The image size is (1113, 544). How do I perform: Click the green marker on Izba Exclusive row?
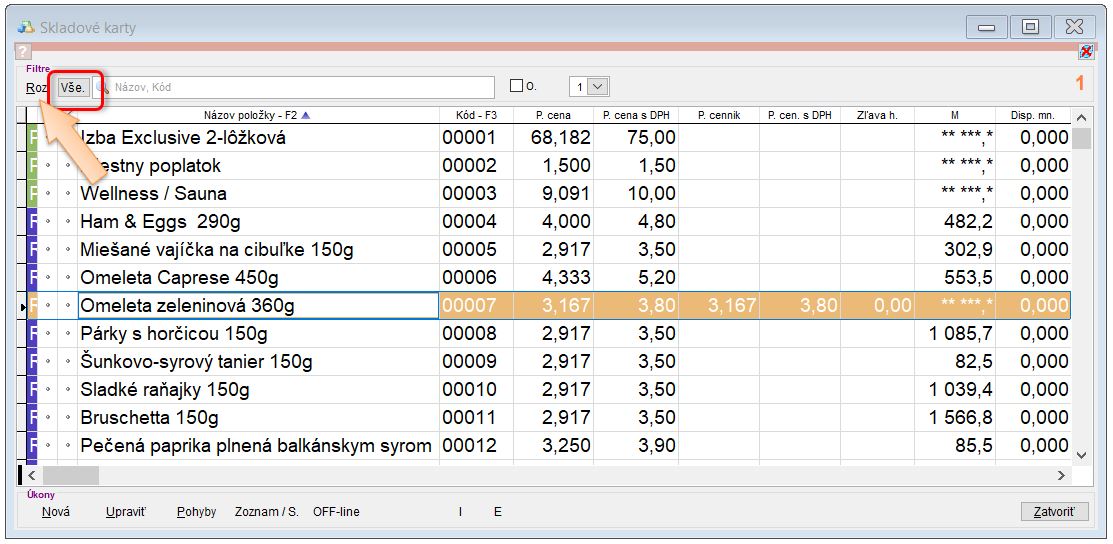coord(32,138)
